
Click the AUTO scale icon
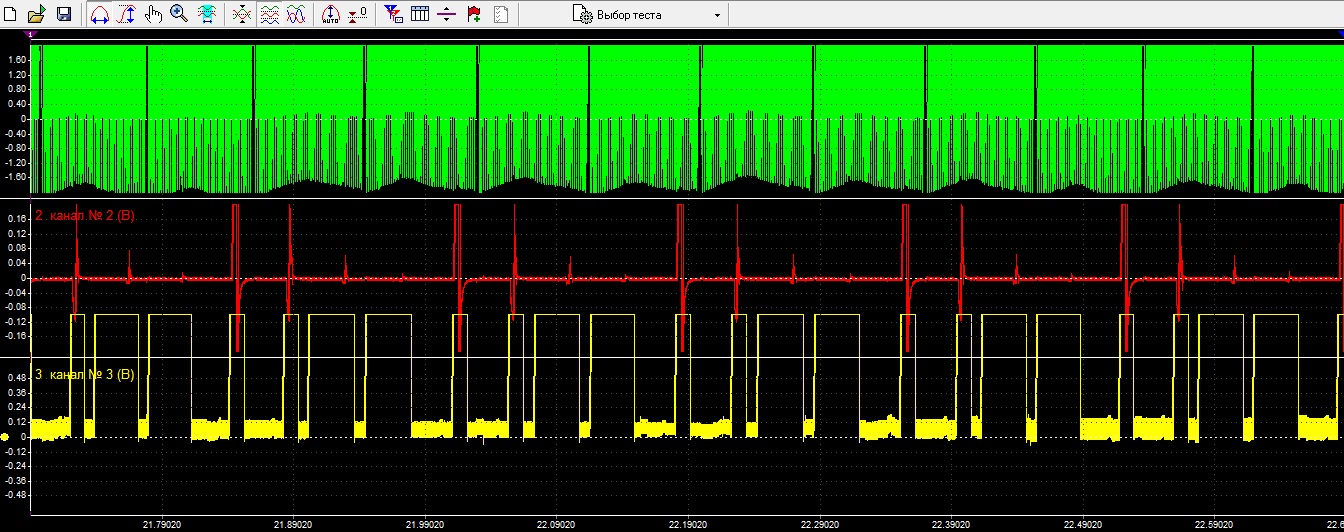pos(331,14)
